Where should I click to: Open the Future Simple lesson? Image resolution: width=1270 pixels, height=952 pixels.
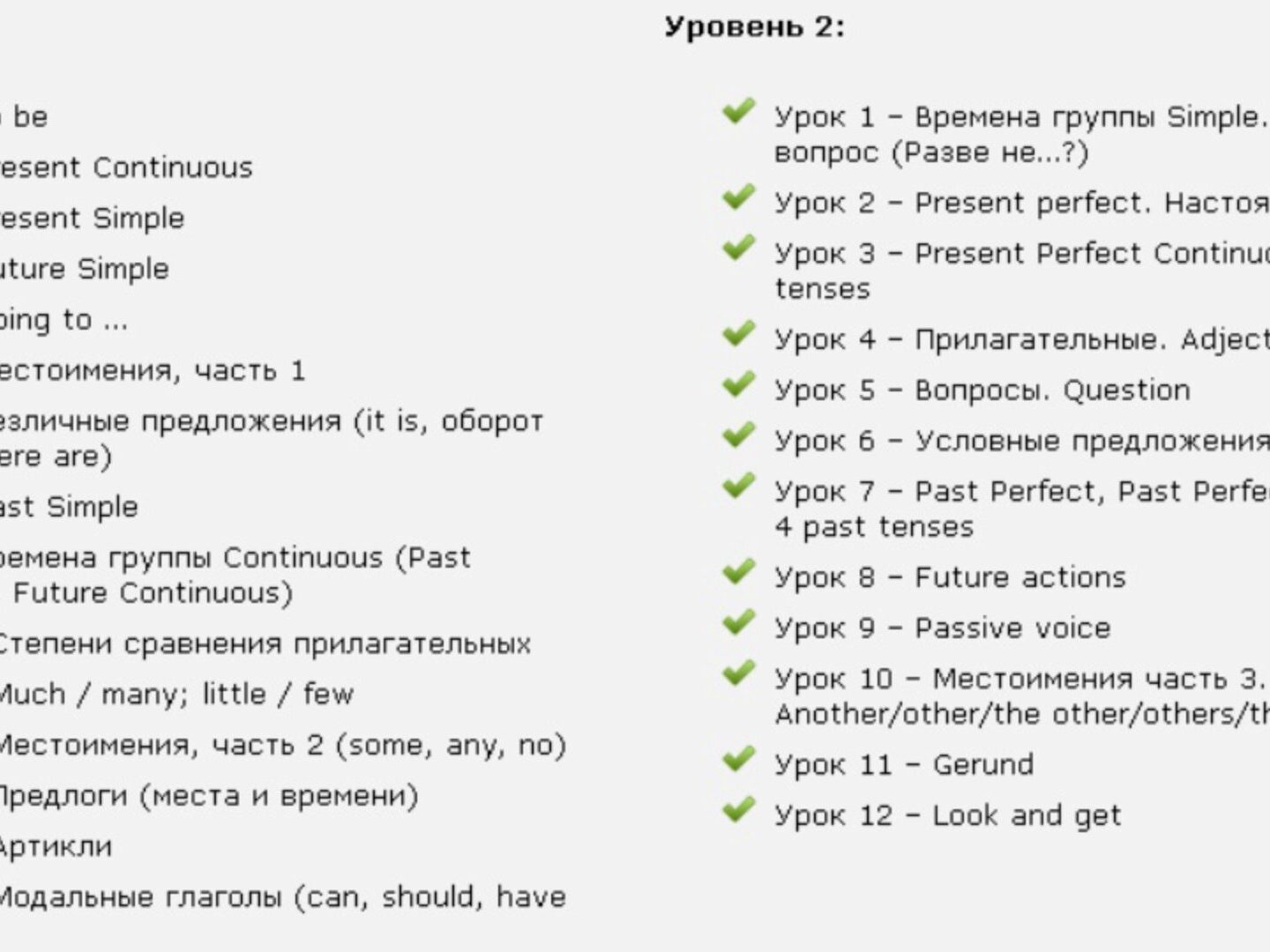pos(84,269)
